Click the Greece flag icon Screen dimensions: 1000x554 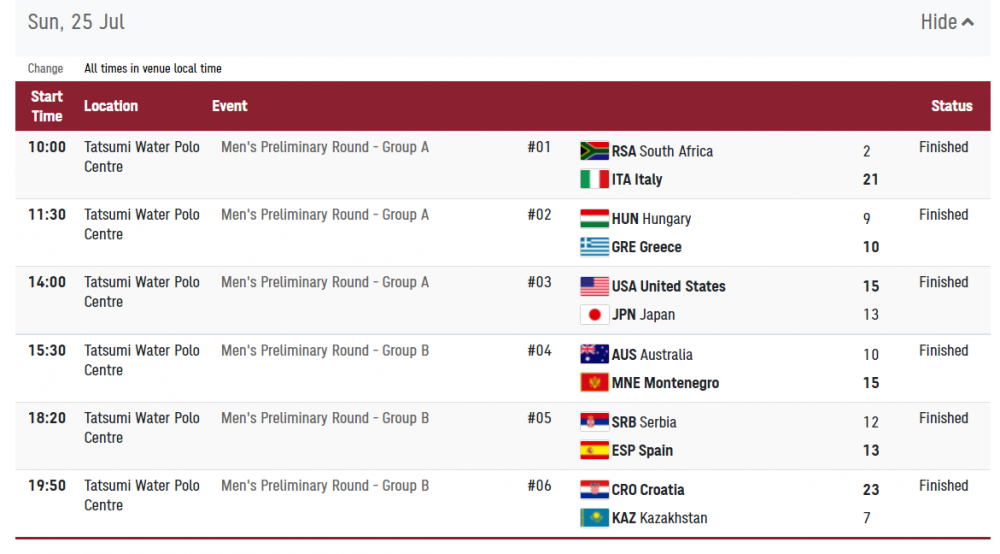(594, 247)
